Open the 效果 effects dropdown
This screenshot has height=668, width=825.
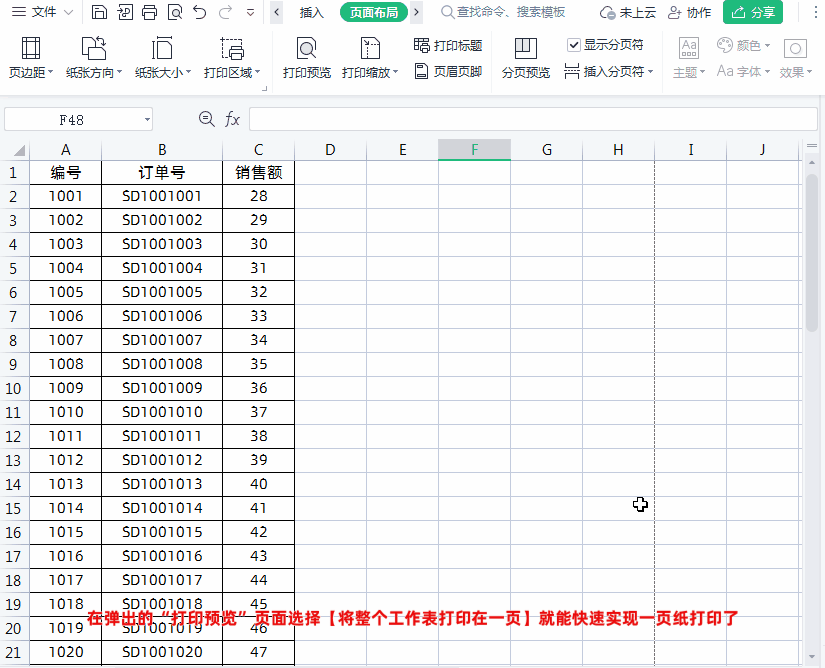(x=795, y=58)
